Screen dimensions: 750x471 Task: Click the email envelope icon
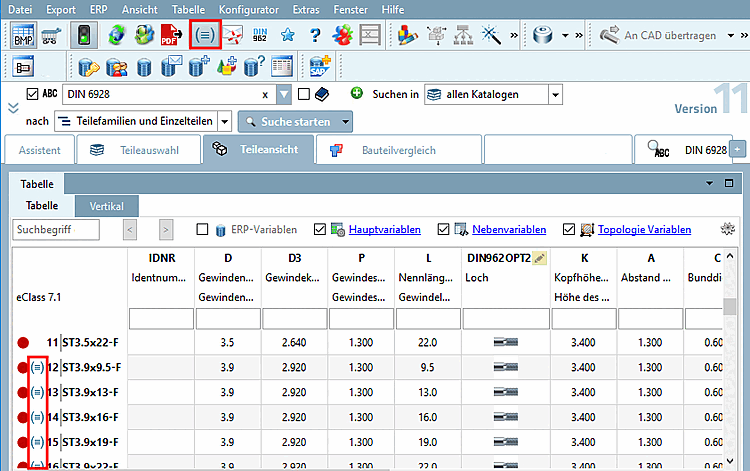click(x=233, y=35)
